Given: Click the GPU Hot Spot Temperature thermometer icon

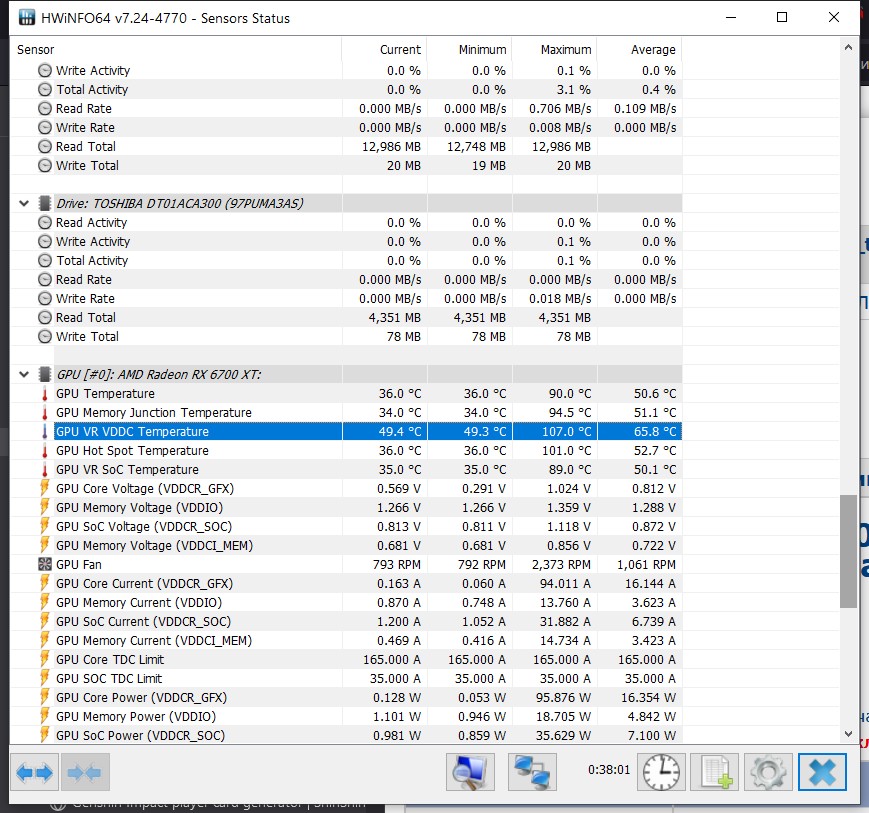Looking at the screenshot, I should (x=45, y=451).
